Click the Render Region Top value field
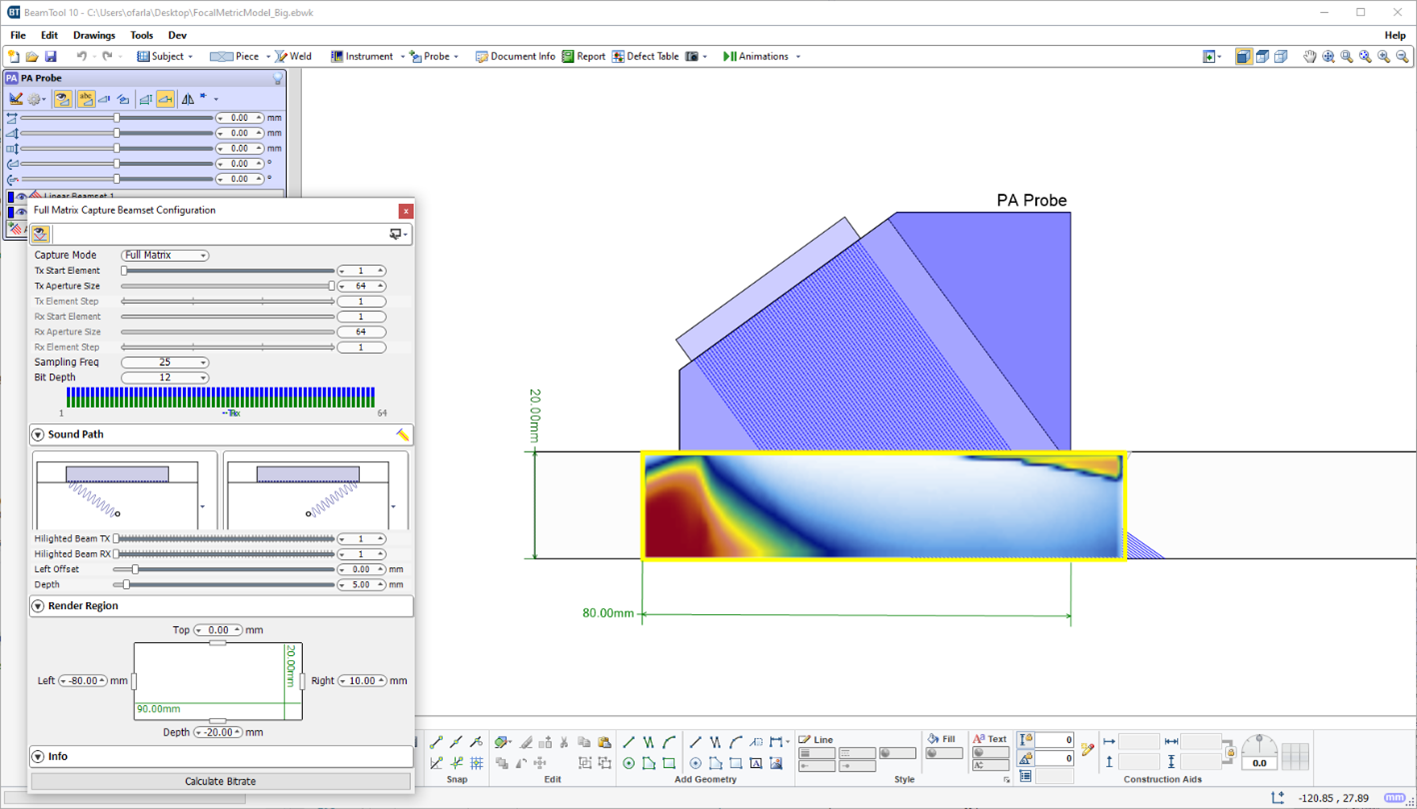 click(218, 630)
